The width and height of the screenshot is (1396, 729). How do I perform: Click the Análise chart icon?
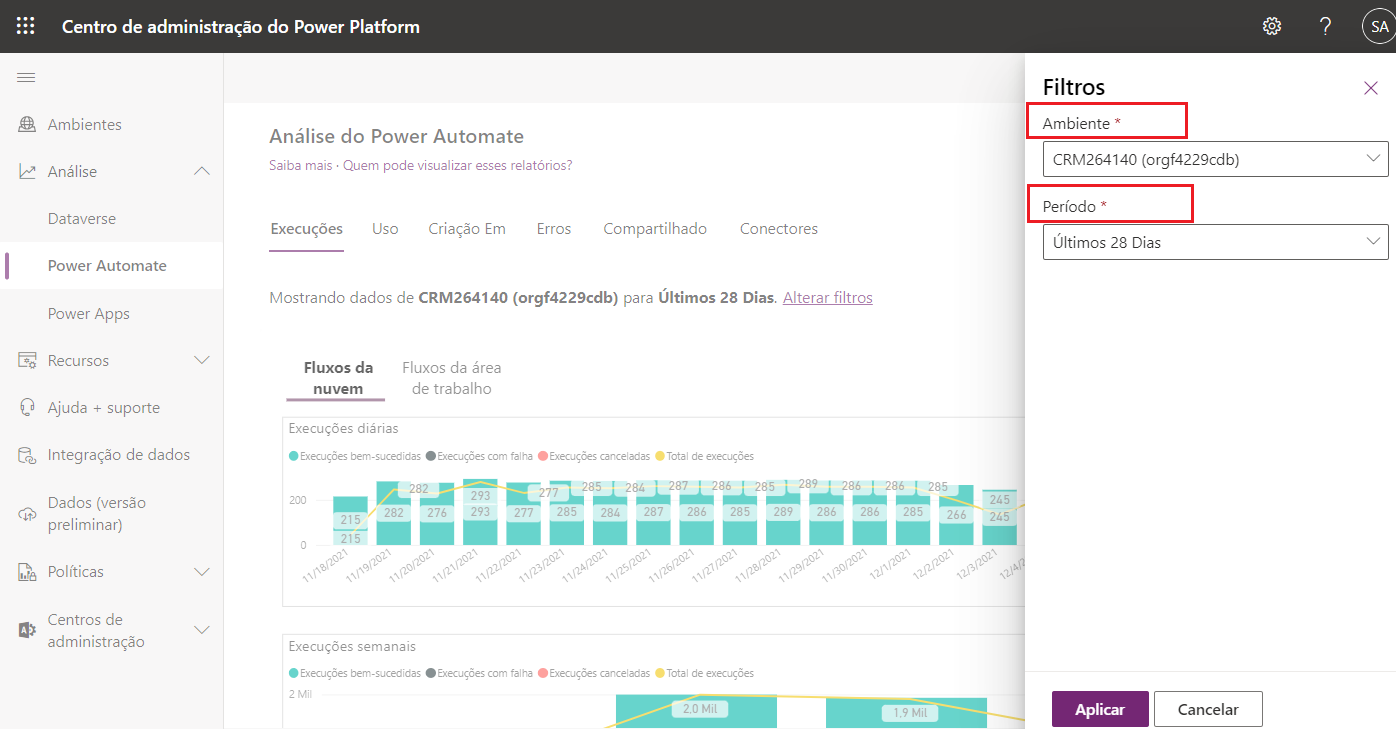(27, 172)
